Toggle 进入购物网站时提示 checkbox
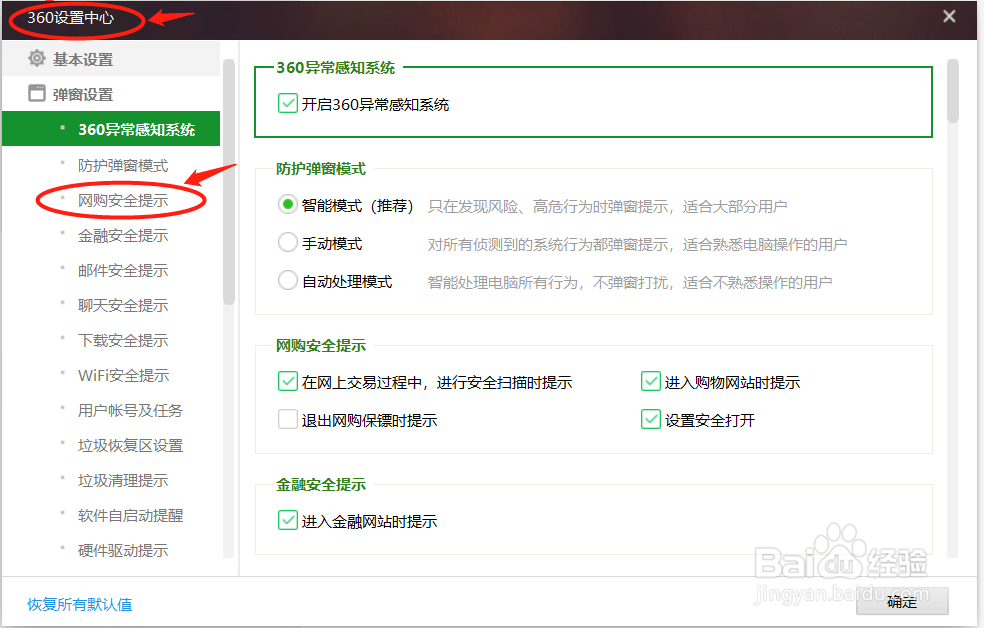Viewport: 984px width, 628px height. point(651,381)
